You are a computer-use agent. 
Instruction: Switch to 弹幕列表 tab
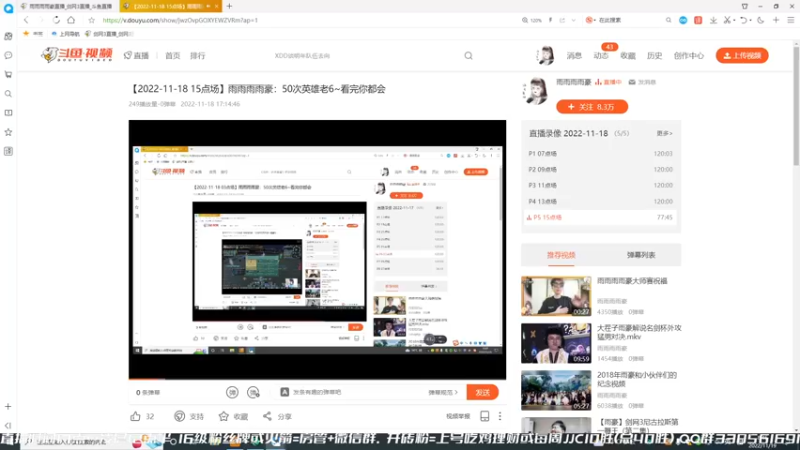641,255
